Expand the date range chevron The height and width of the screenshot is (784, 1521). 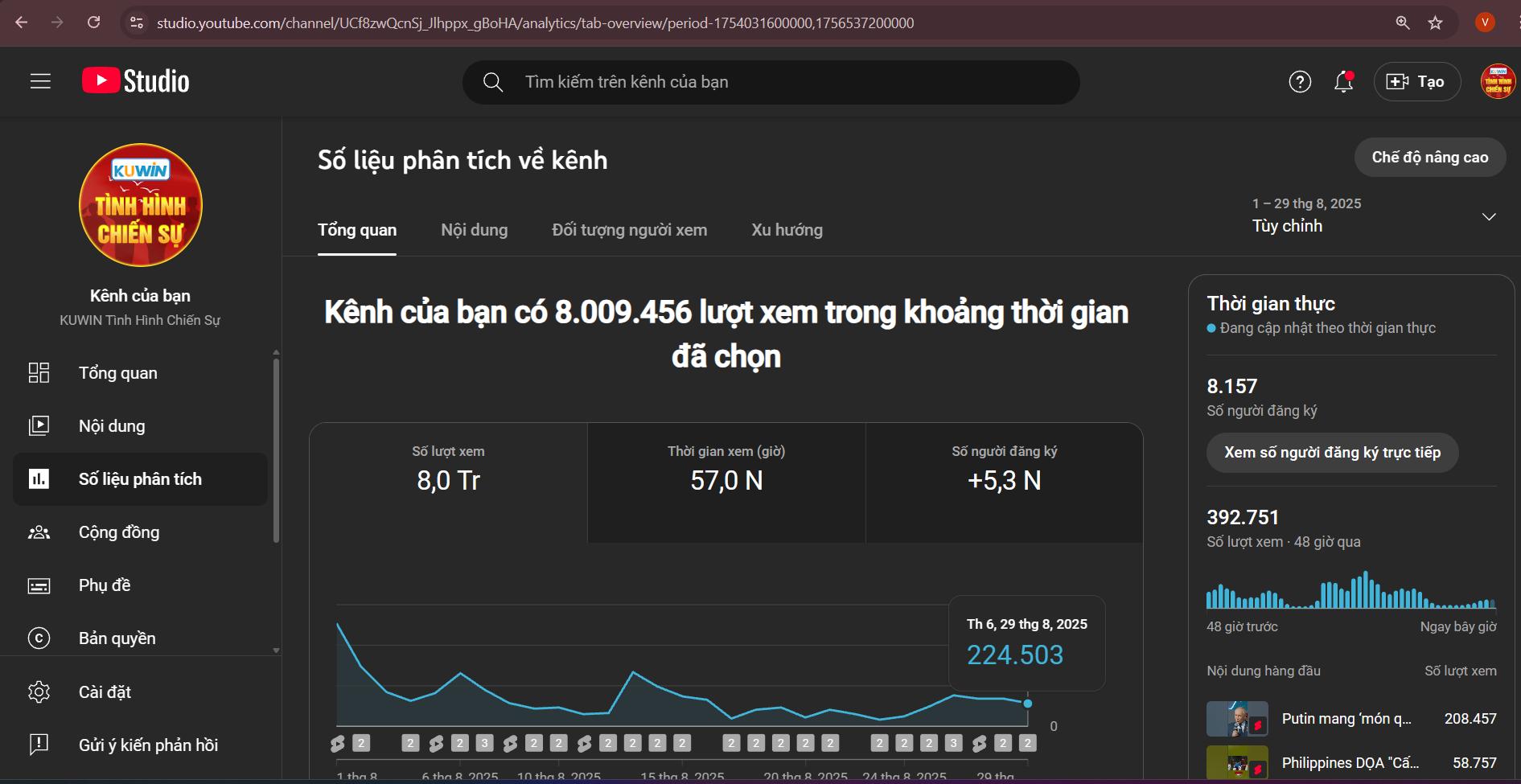(x=1489, y=216)
